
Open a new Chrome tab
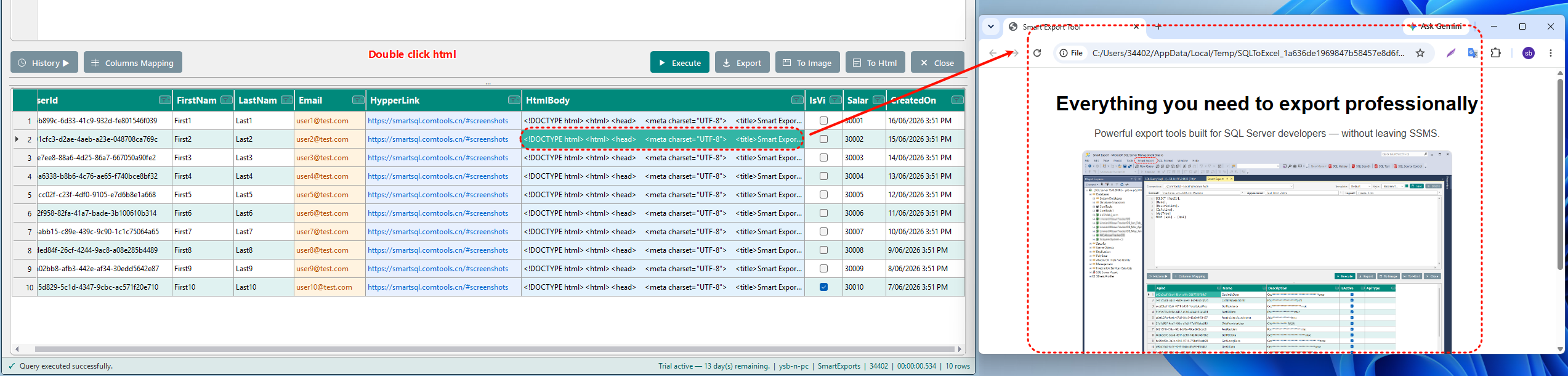click(1158, 27)
